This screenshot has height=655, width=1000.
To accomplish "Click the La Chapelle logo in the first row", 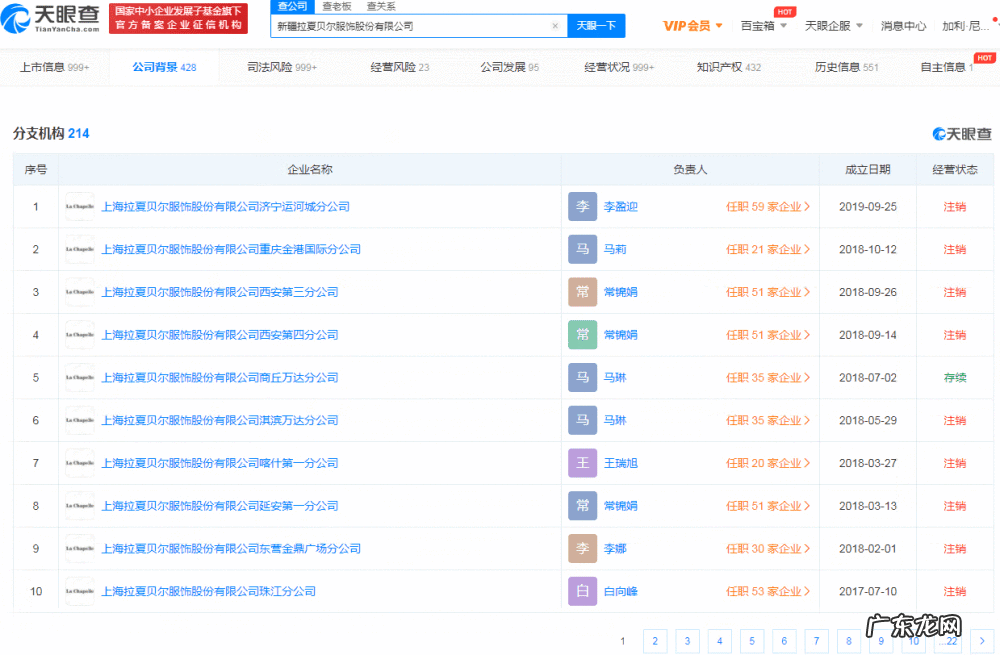I will [80, 206].
